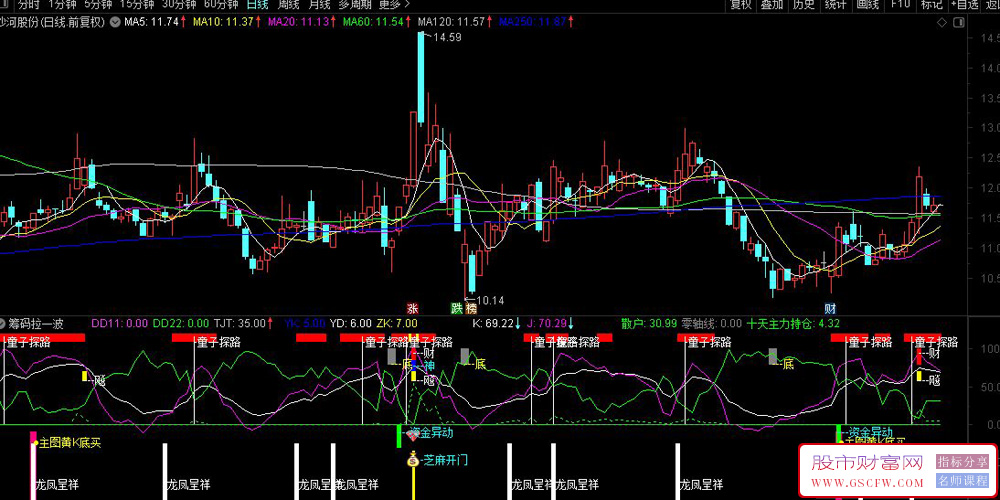Click the 主图黄K底买 signal label
Viewport: 1000px width, 500px height.
[70, 442]
